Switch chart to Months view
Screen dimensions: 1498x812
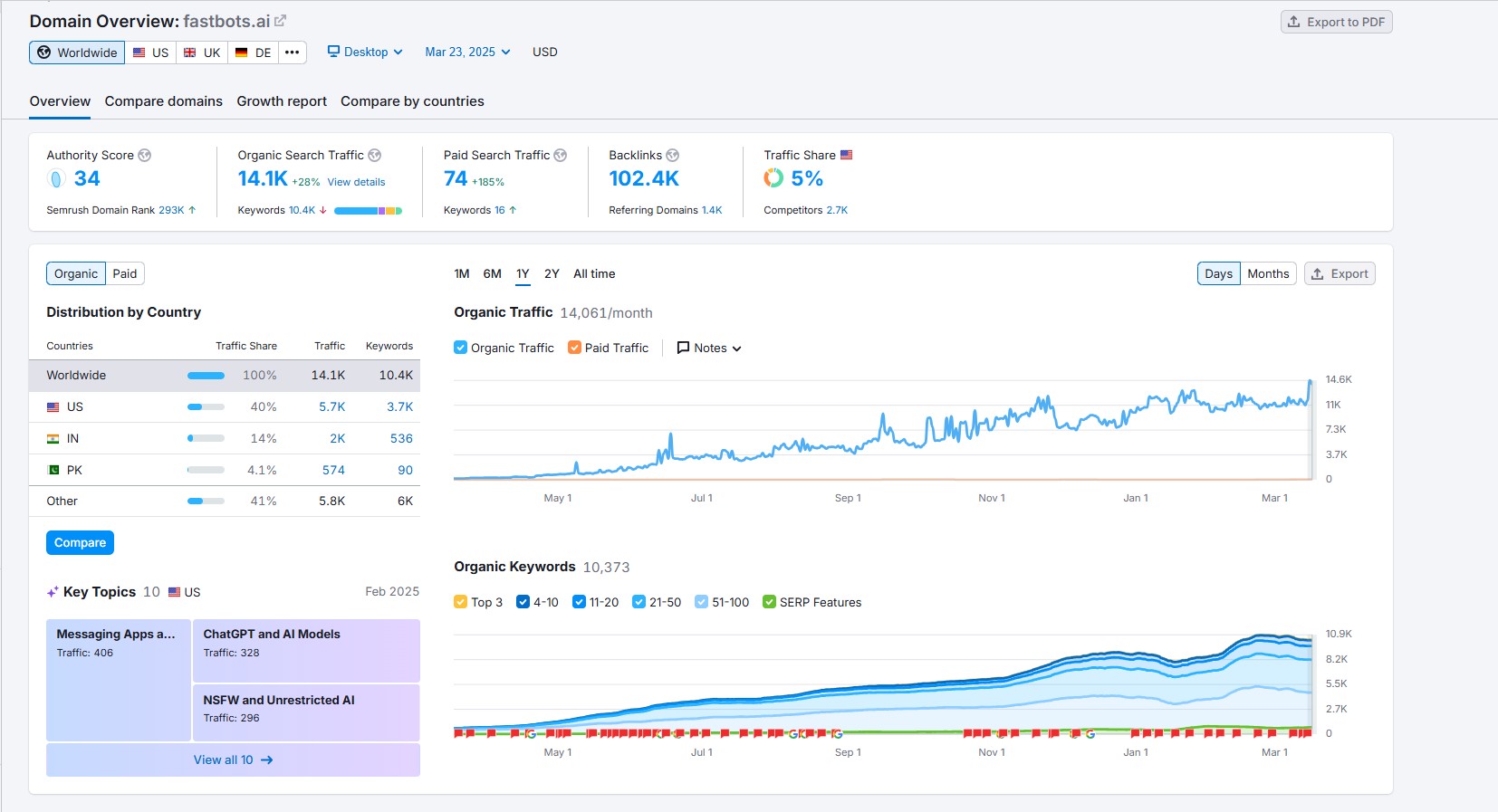pyautogui.click(x=1268, y=273)
